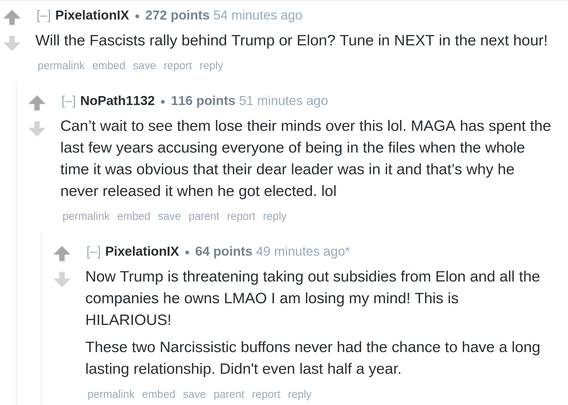Open PixelationIX's profile from top comment
Image resolution: width=568 pixels, height=405 pixels.
[x=92, y=15]
